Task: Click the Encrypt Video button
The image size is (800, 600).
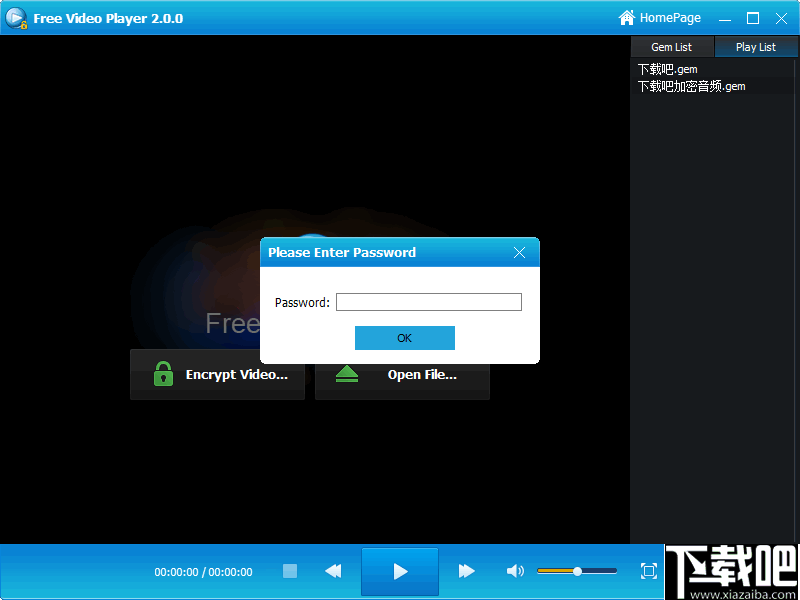Action: coord(217,373)
